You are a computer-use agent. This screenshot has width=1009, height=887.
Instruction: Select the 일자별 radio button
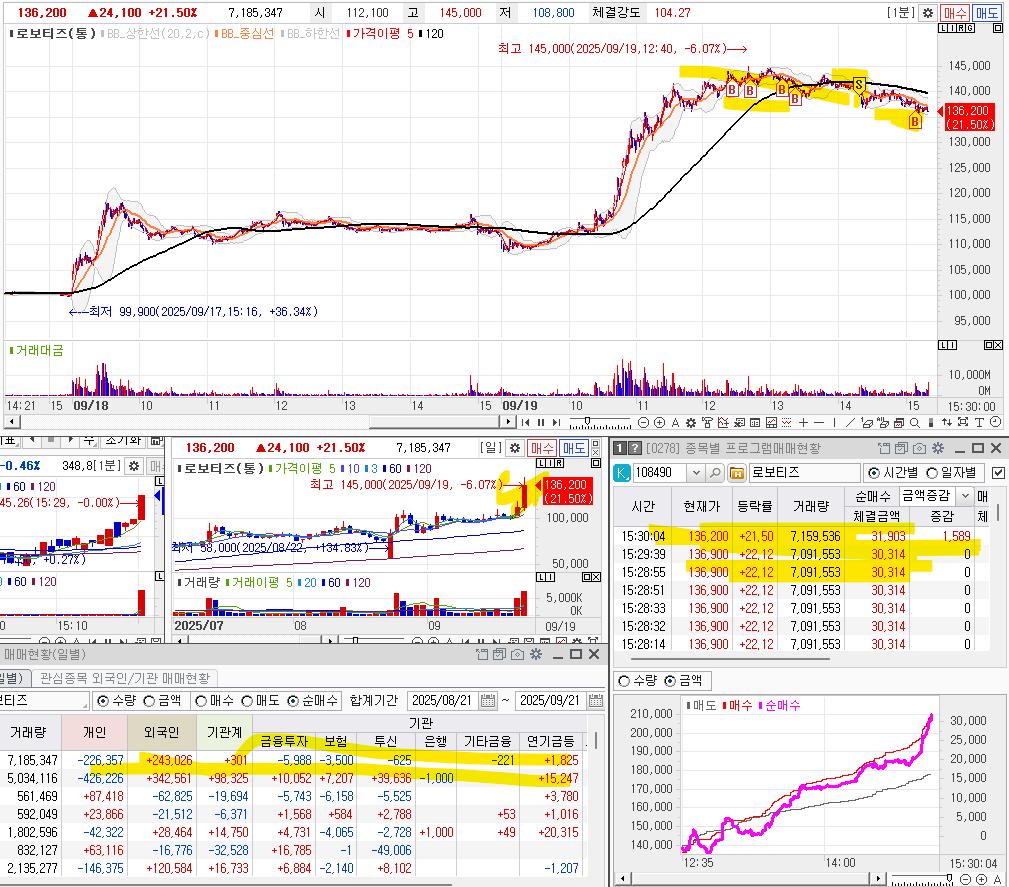(x=932, y=473)
